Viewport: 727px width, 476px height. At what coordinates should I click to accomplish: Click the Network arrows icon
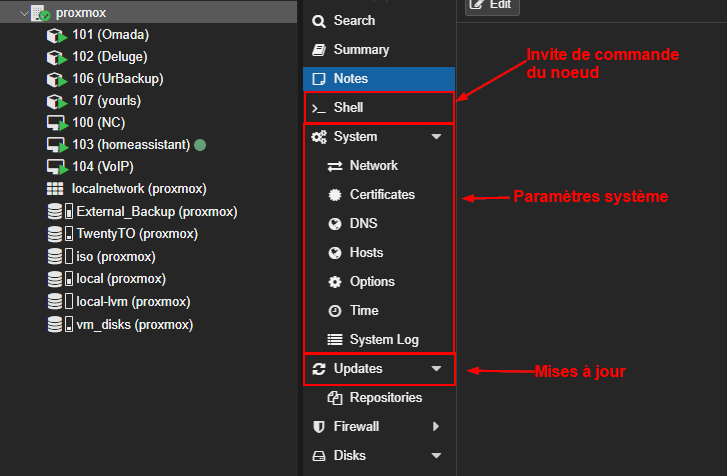335,166
